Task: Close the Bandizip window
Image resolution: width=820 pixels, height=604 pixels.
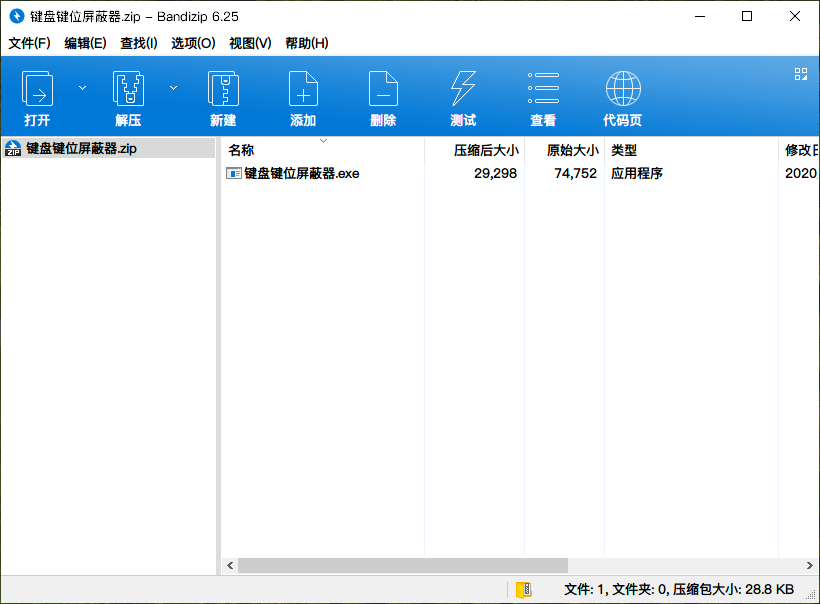Action: [x=794, y=16]
